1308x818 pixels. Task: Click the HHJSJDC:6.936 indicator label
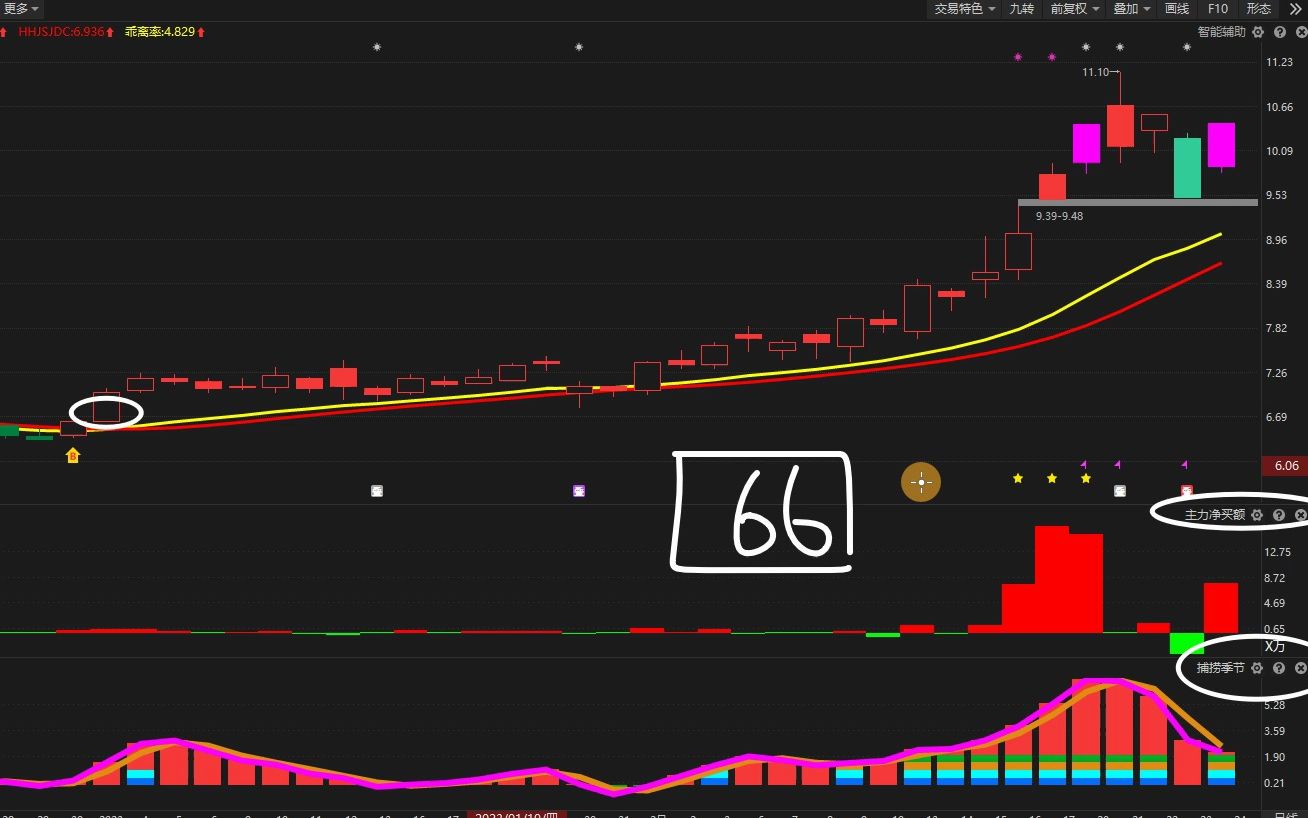(x=62, y=32)
